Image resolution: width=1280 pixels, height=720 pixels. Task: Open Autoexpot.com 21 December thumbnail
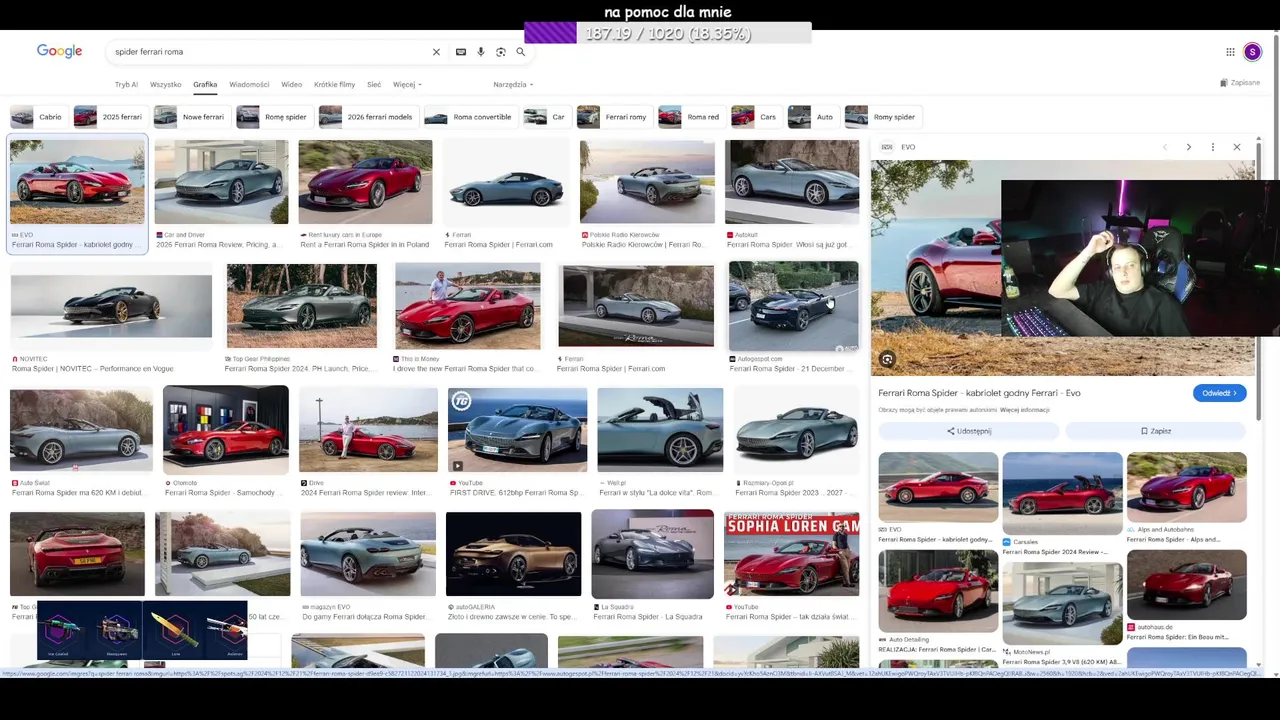pos(793,306)
